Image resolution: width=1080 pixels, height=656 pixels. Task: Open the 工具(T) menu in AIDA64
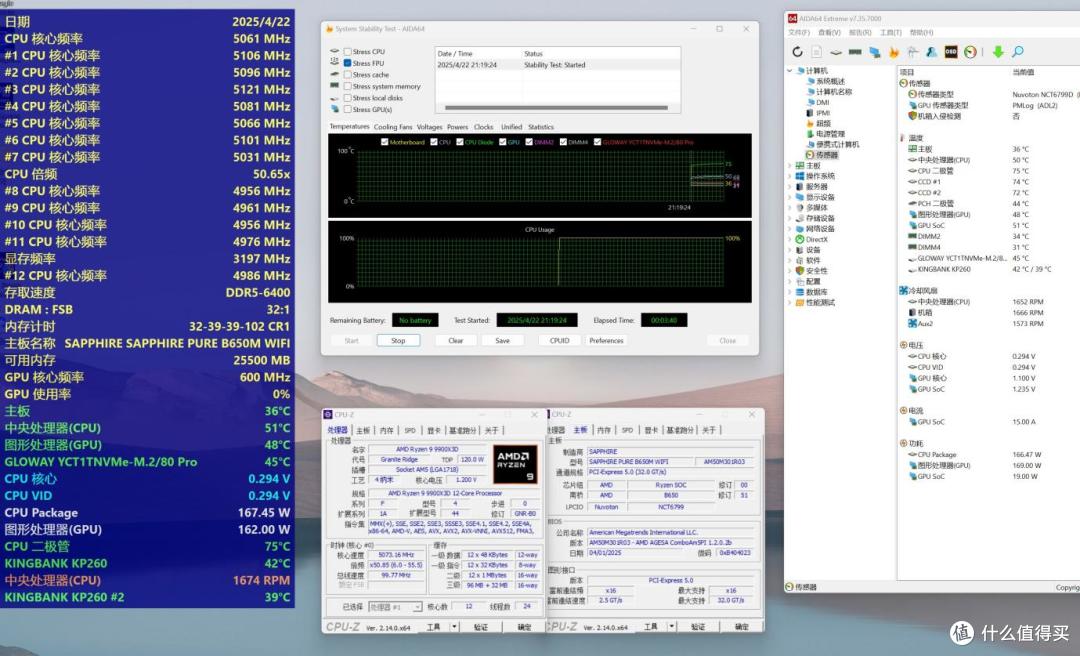pos(891,32)
